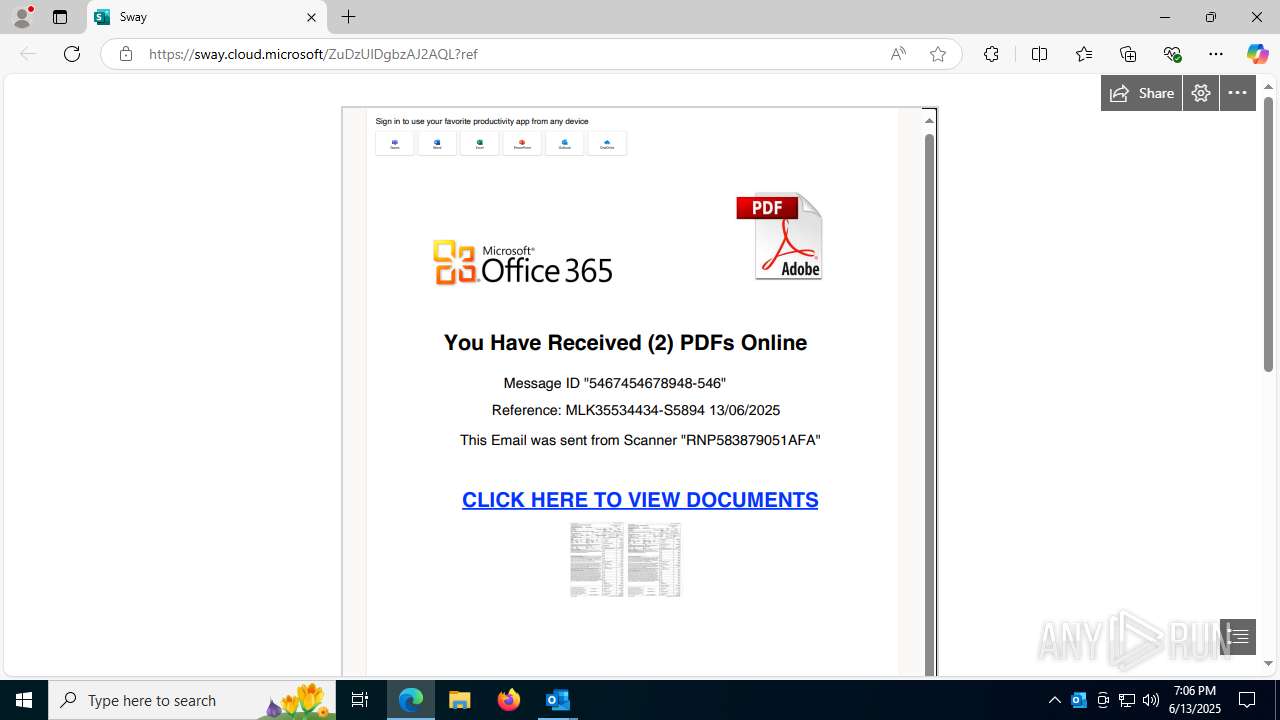Image resolution: width=1280 pixels, height=720 pixels.
Task: Click the Sway Share button
Action: [x=1142, y=93]
